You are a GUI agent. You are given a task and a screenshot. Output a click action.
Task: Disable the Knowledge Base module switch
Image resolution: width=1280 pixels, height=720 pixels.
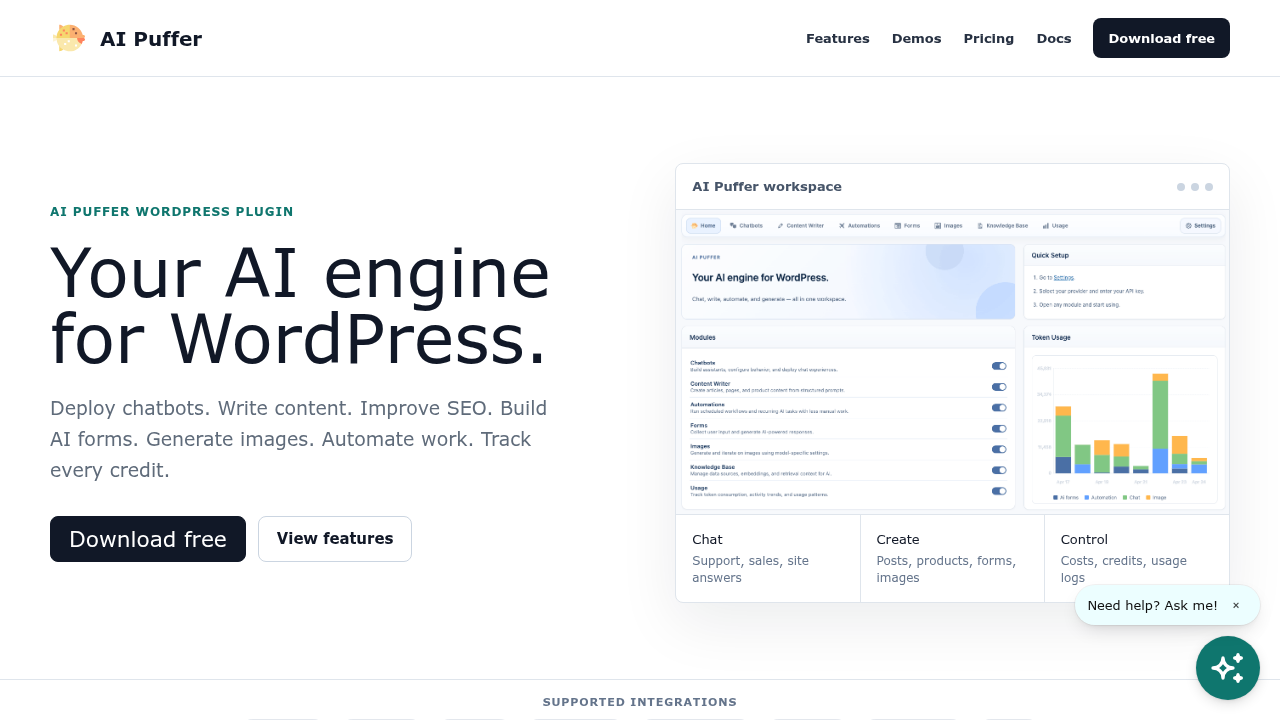(x=999, y=470)
